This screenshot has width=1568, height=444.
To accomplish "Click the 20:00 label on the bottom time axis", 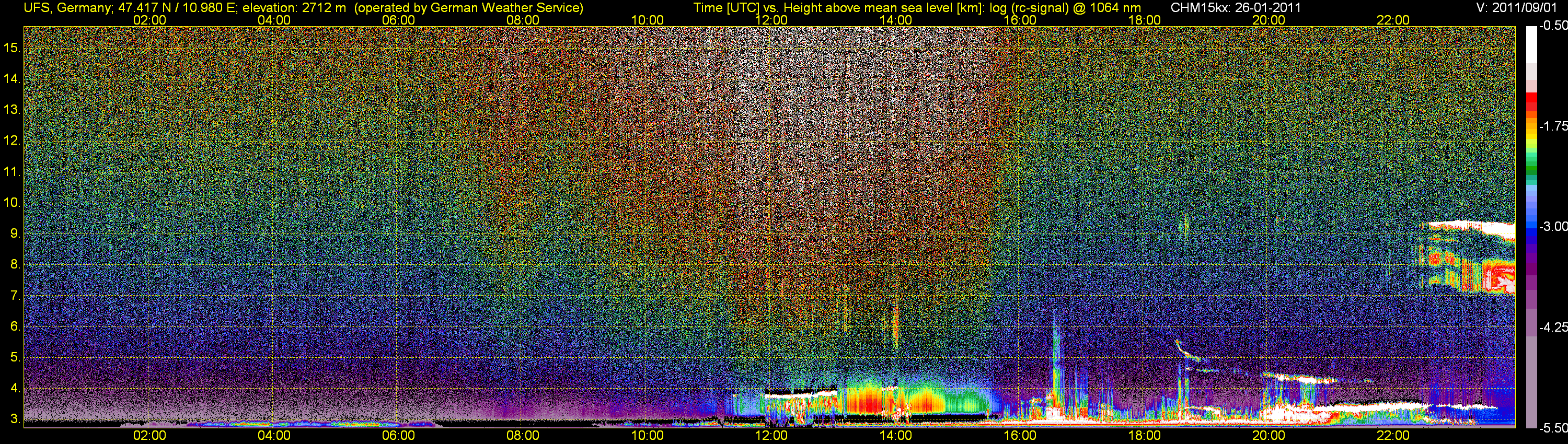I will click(1269, 436).
